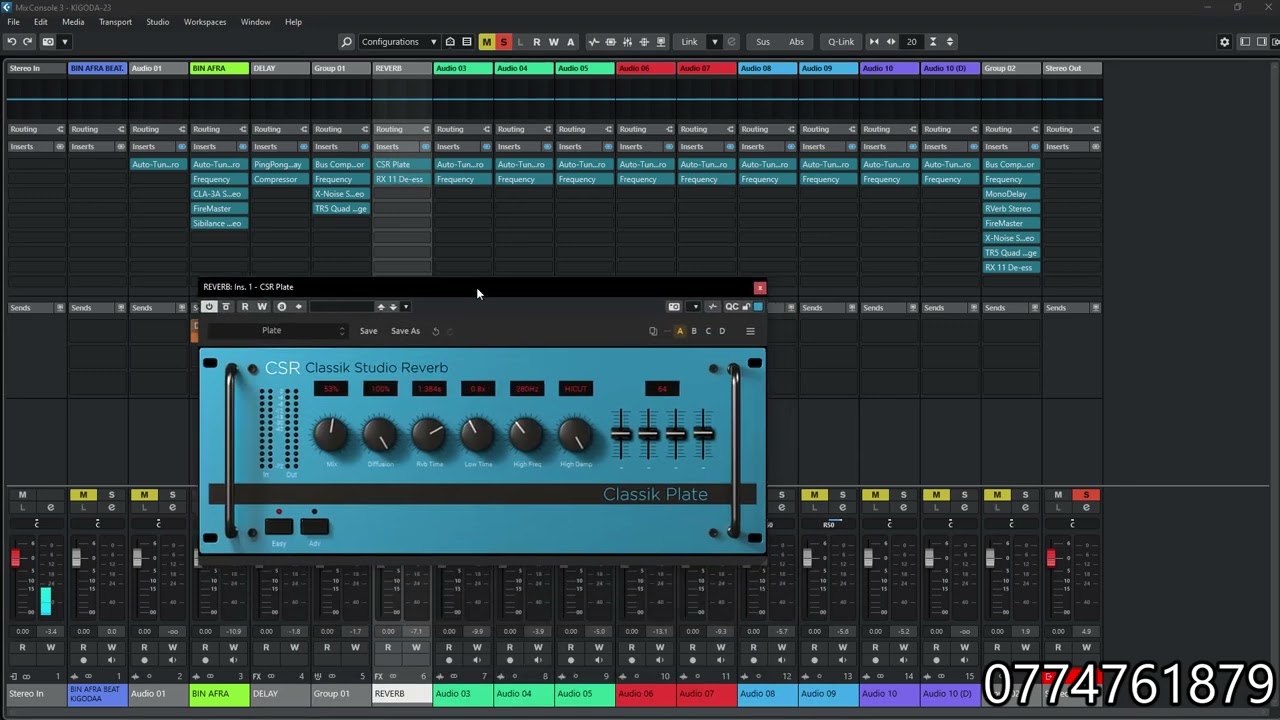Select the REVERB channel name at the bottom
1280x720 pixels.
(402, 694)
